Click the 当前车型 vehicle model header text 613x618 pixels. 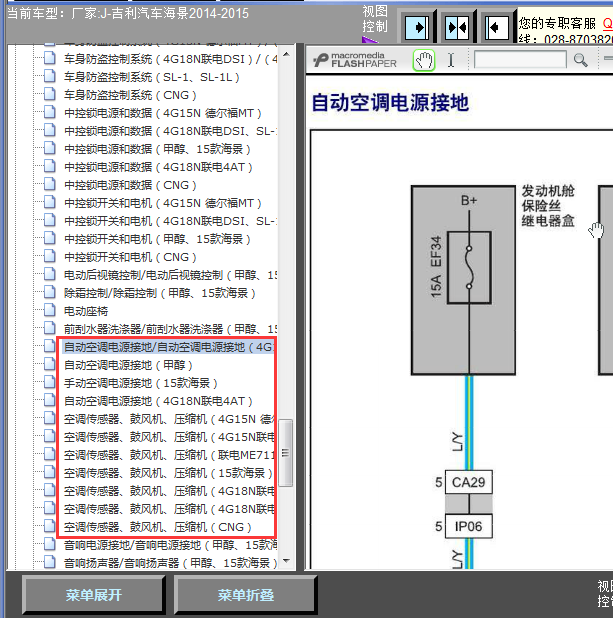click(x=128, y=14)
